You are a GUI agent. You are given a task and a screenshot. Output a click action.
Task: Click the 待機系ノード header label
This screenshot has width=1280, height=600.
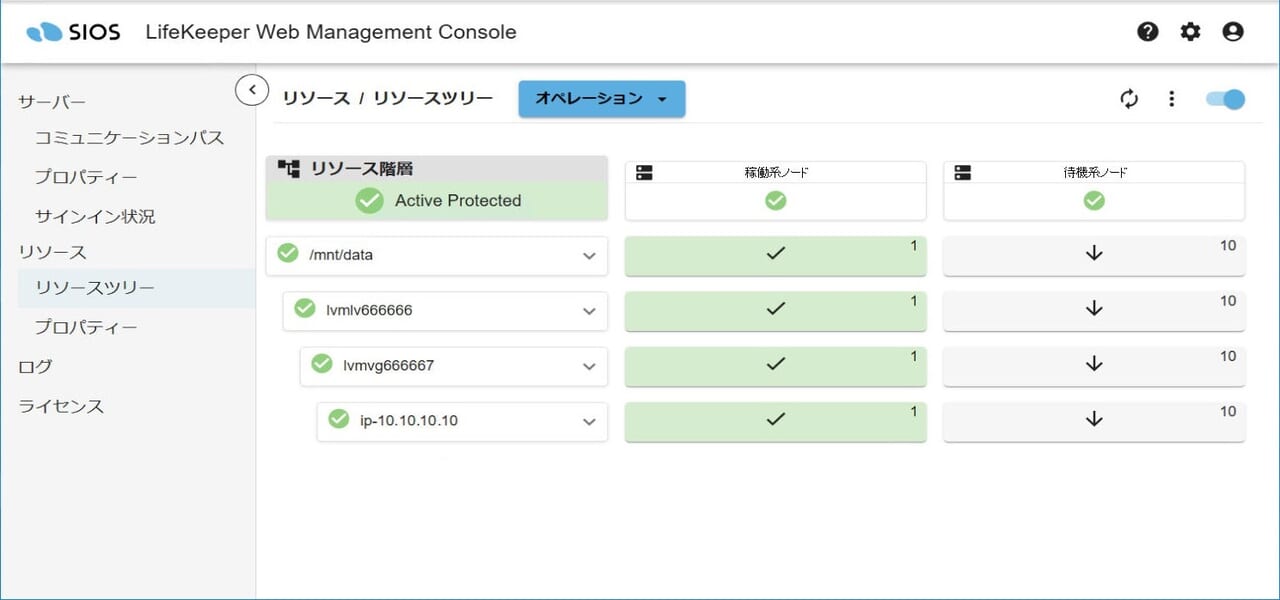[1094, 173]
